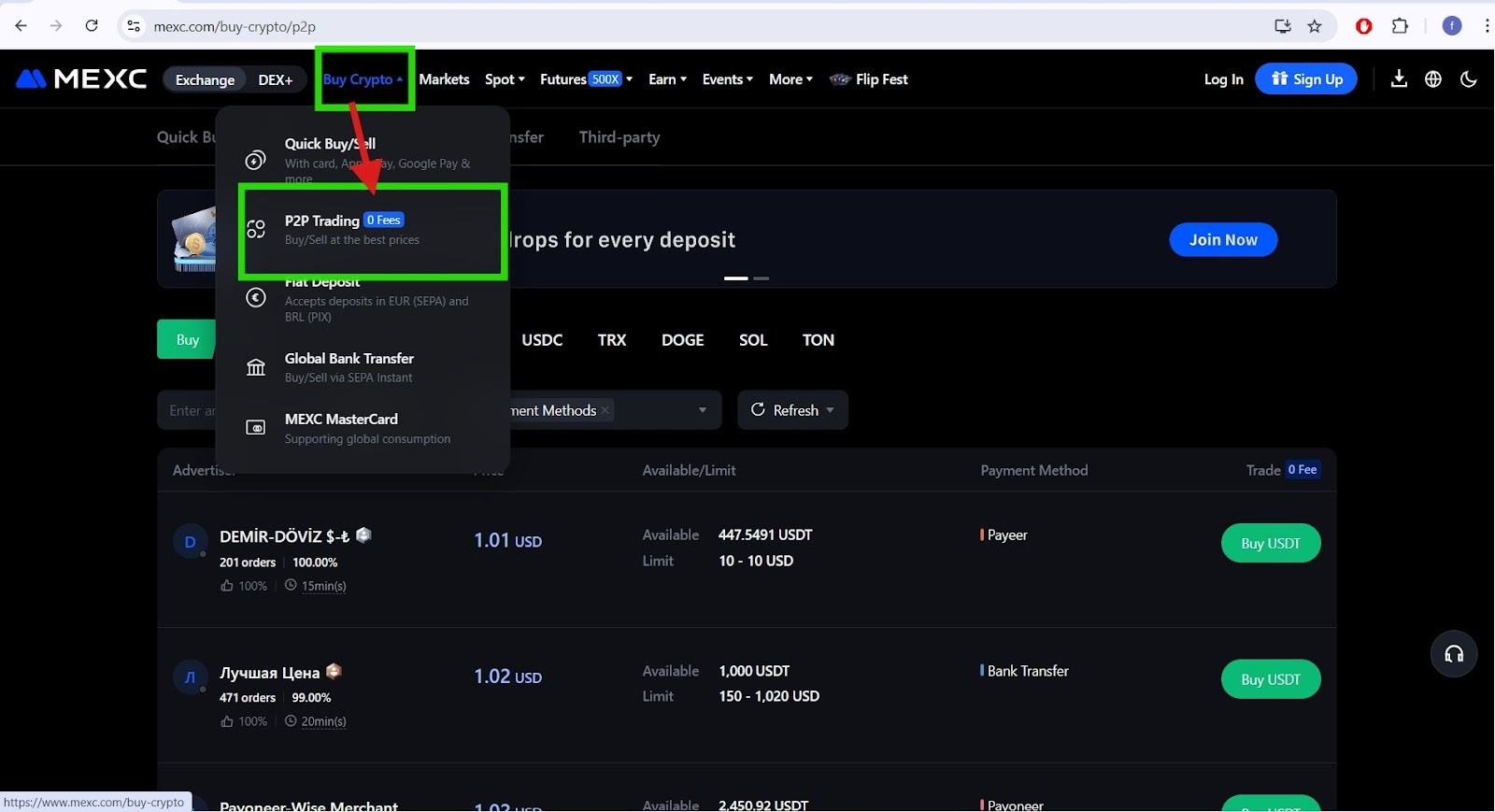
Task: Click the MEXC logo
Action: pyautogui.click(x=82, y=79)
